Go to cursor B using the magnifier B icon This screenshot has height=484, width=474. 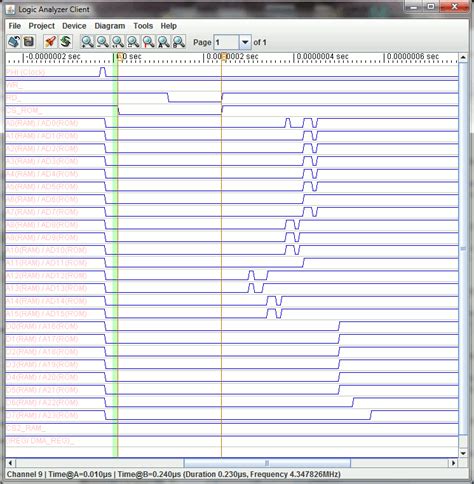pyautogui.click(x=179, y=42)
